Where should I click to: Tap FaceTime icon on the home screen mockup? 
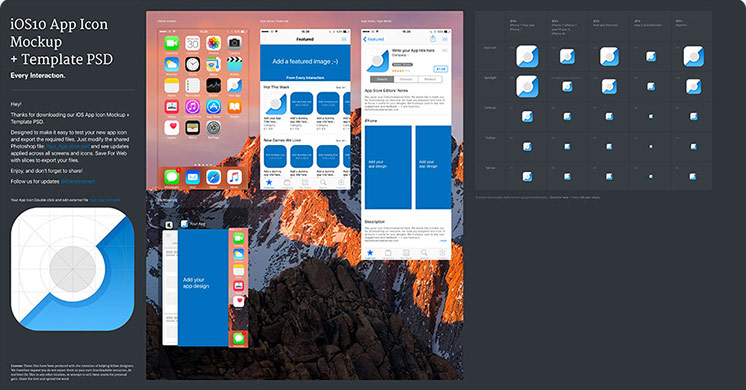coord(171,44)
